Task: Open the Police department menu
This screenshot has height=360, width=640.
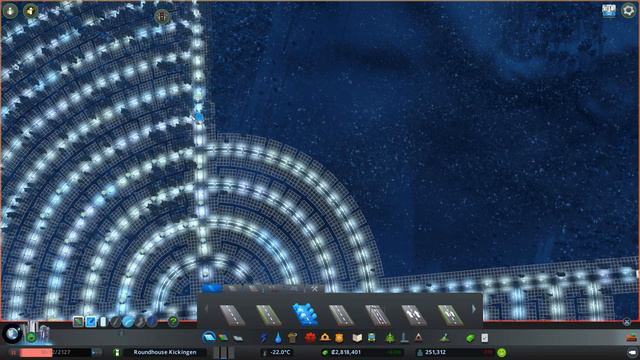Action: click(x=339, y=338)
